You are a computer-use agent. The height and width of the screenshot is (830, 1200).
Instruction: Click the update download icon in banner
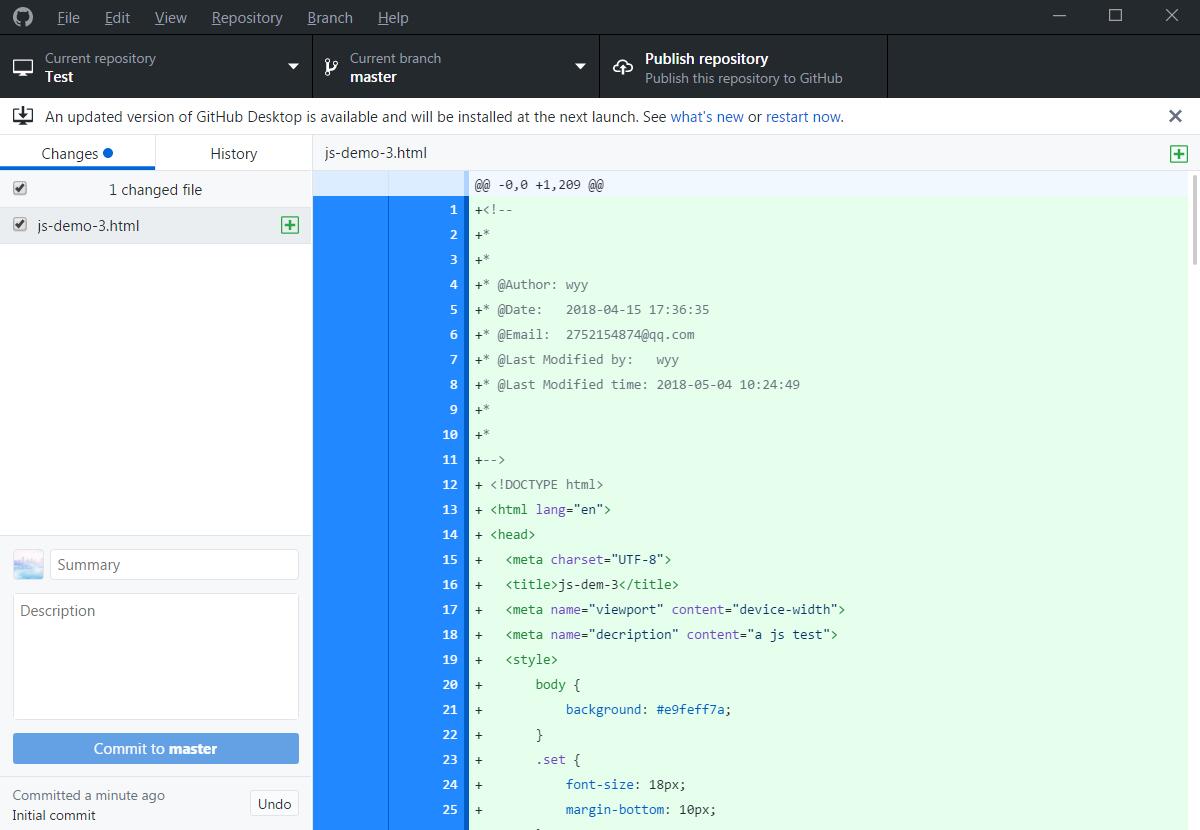click(22, 116)
